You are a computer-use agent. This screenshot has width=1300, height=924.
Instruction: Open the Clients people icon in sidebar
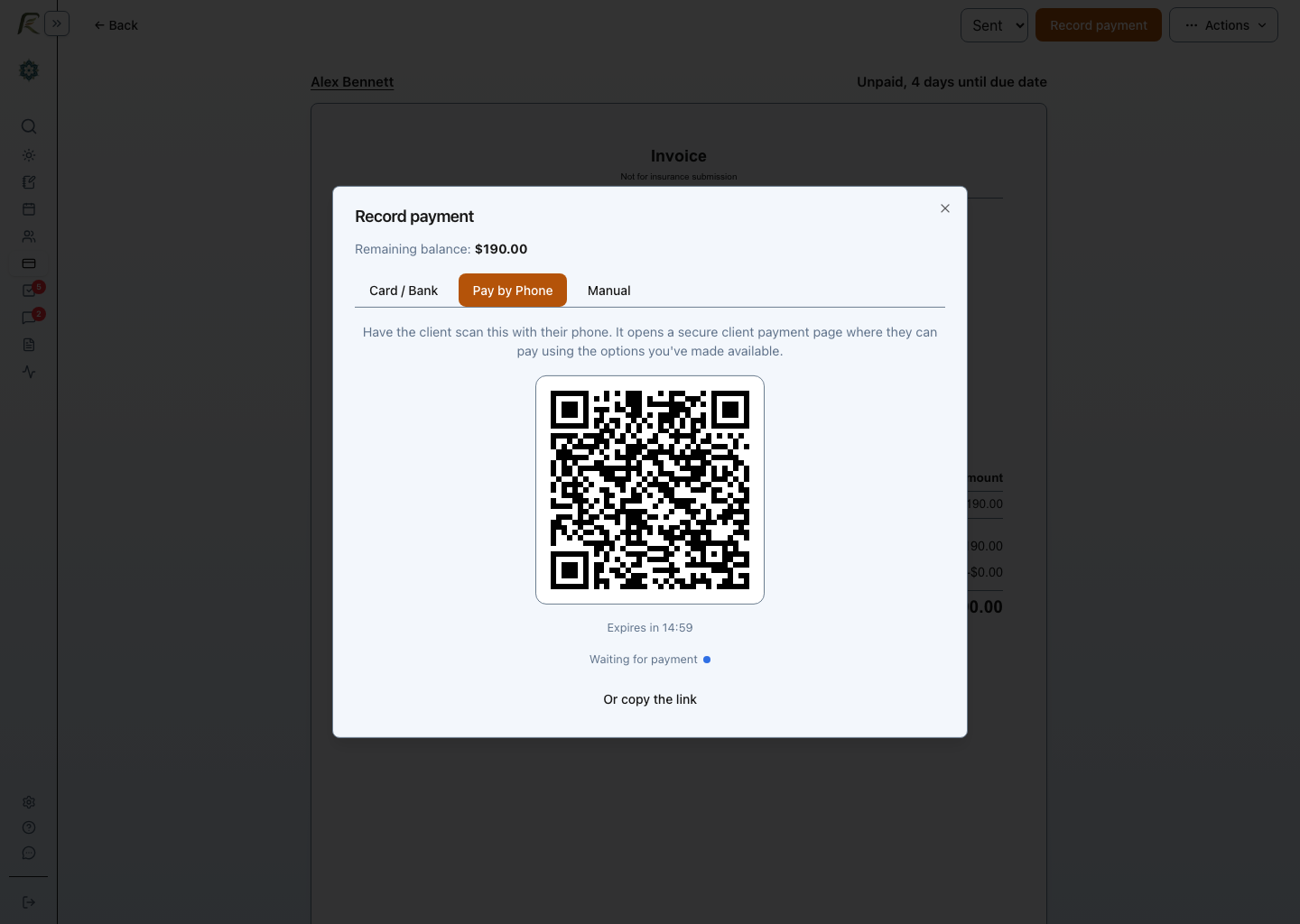click(x=29, y=236)
